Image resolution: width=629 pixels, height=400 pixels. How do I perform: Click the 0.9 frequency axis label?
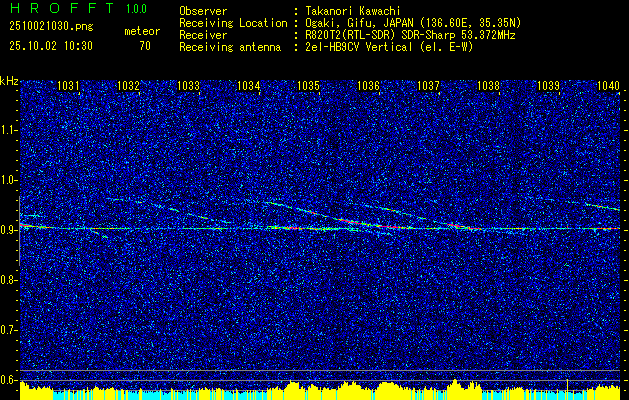click(x=7, y=230)
